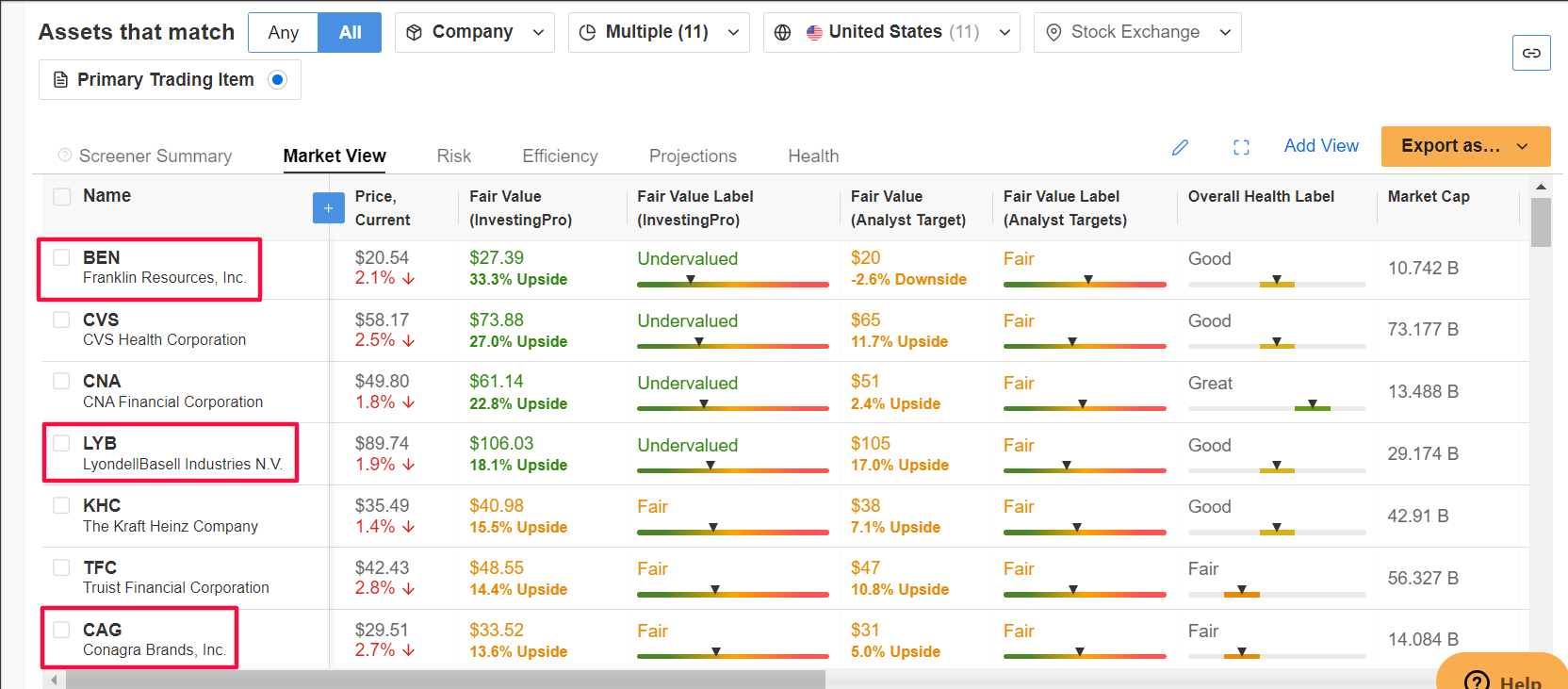
Task: Open the Company filter dropdown
Action: 475,32
